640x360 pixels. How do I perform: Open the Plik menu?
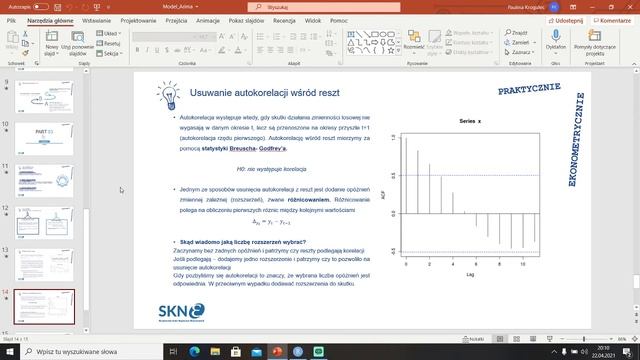pyautogui.click(x=11, y=20)
